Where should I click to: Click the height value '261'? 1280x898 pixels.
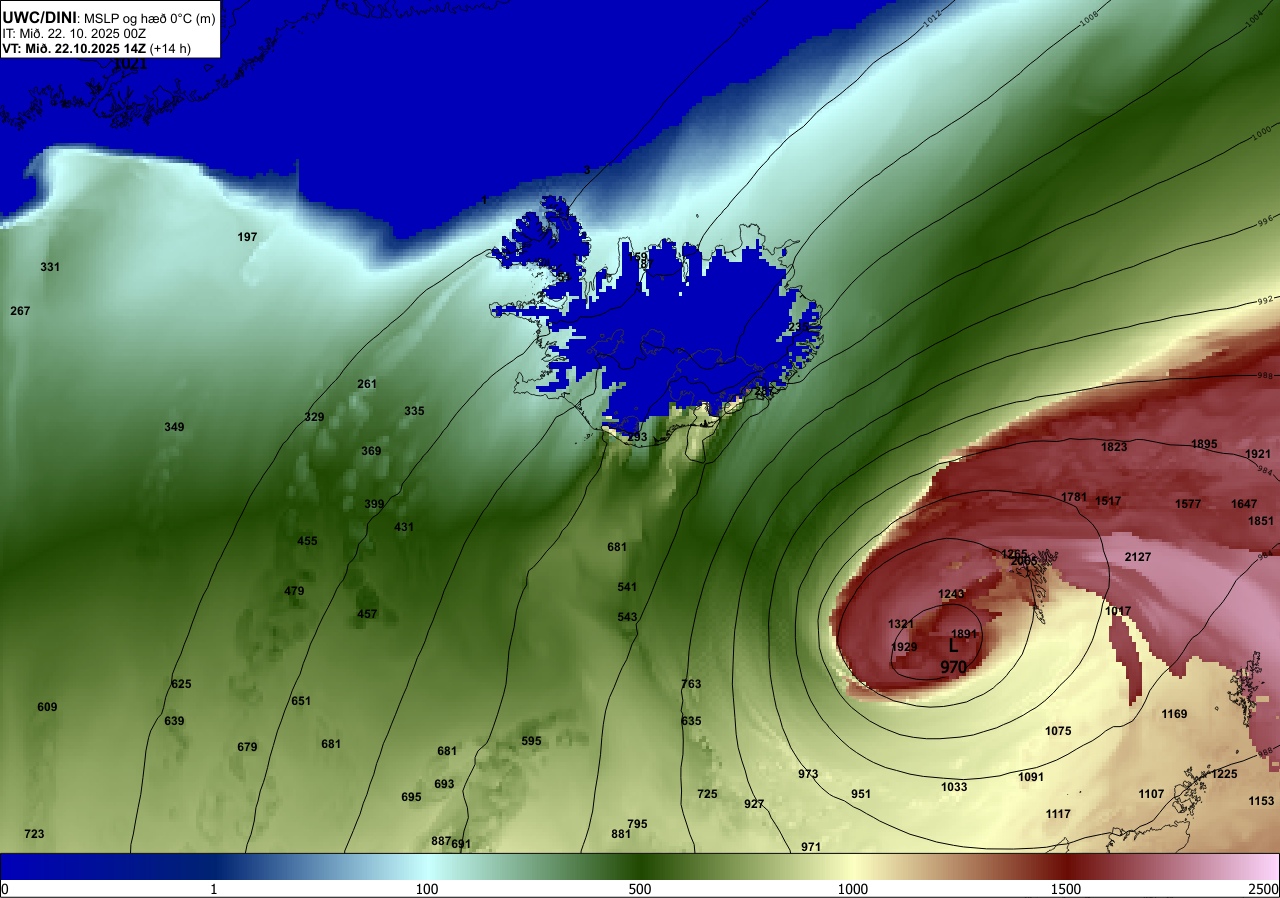(367, 384)
